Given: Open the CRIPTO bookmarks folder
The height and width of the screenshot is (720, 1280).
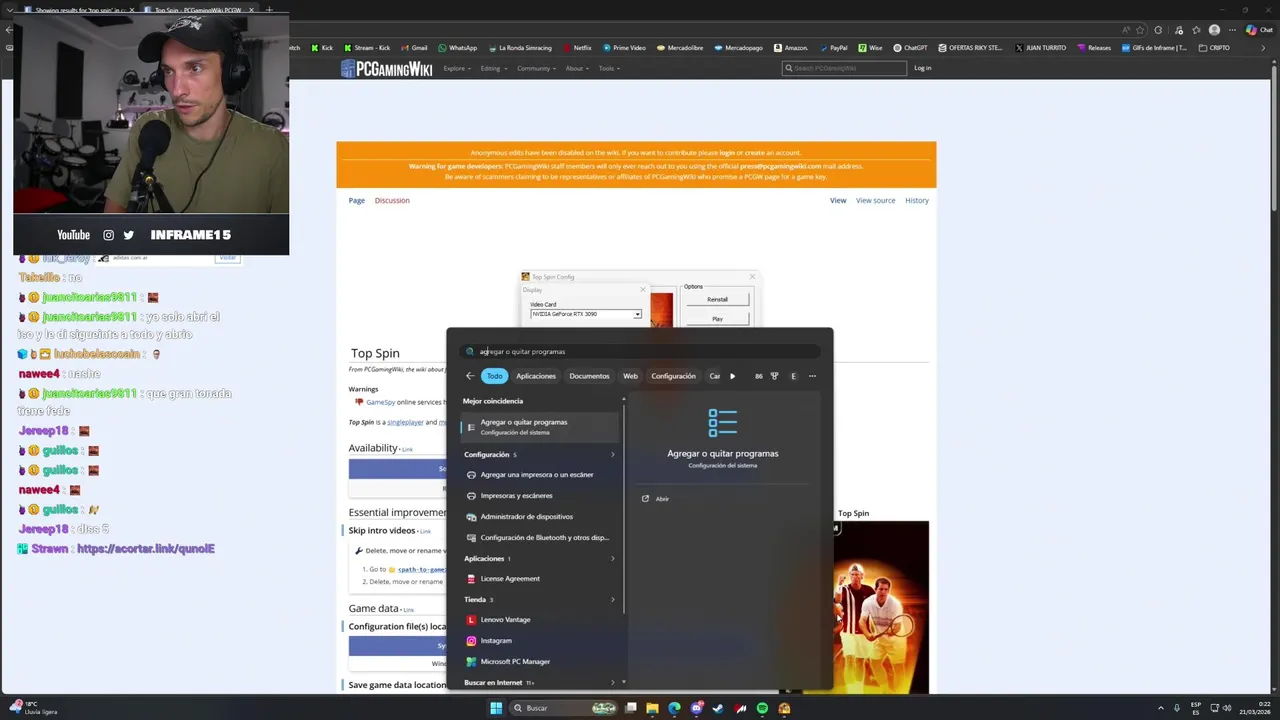Looking at the screenshot, I should click(1214, 48).
